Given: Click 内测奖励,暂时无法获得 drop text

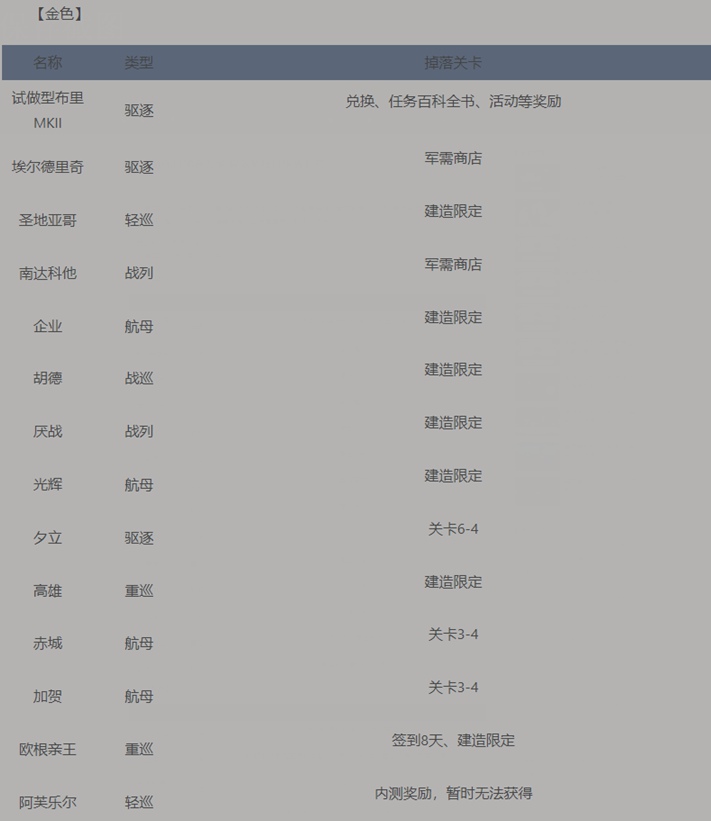Looking at the screenshot, I should (453, 793).
